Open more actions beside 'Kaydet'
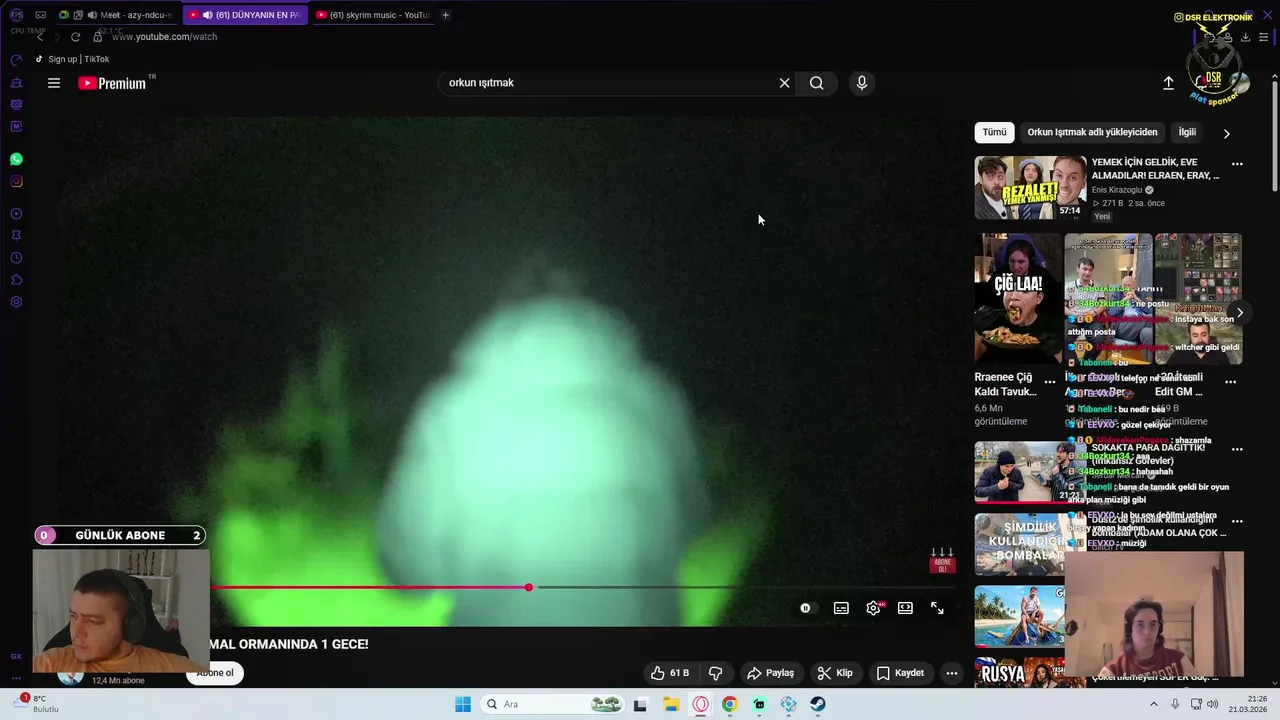Screen dimensions: 1280x720 point(952,673)
